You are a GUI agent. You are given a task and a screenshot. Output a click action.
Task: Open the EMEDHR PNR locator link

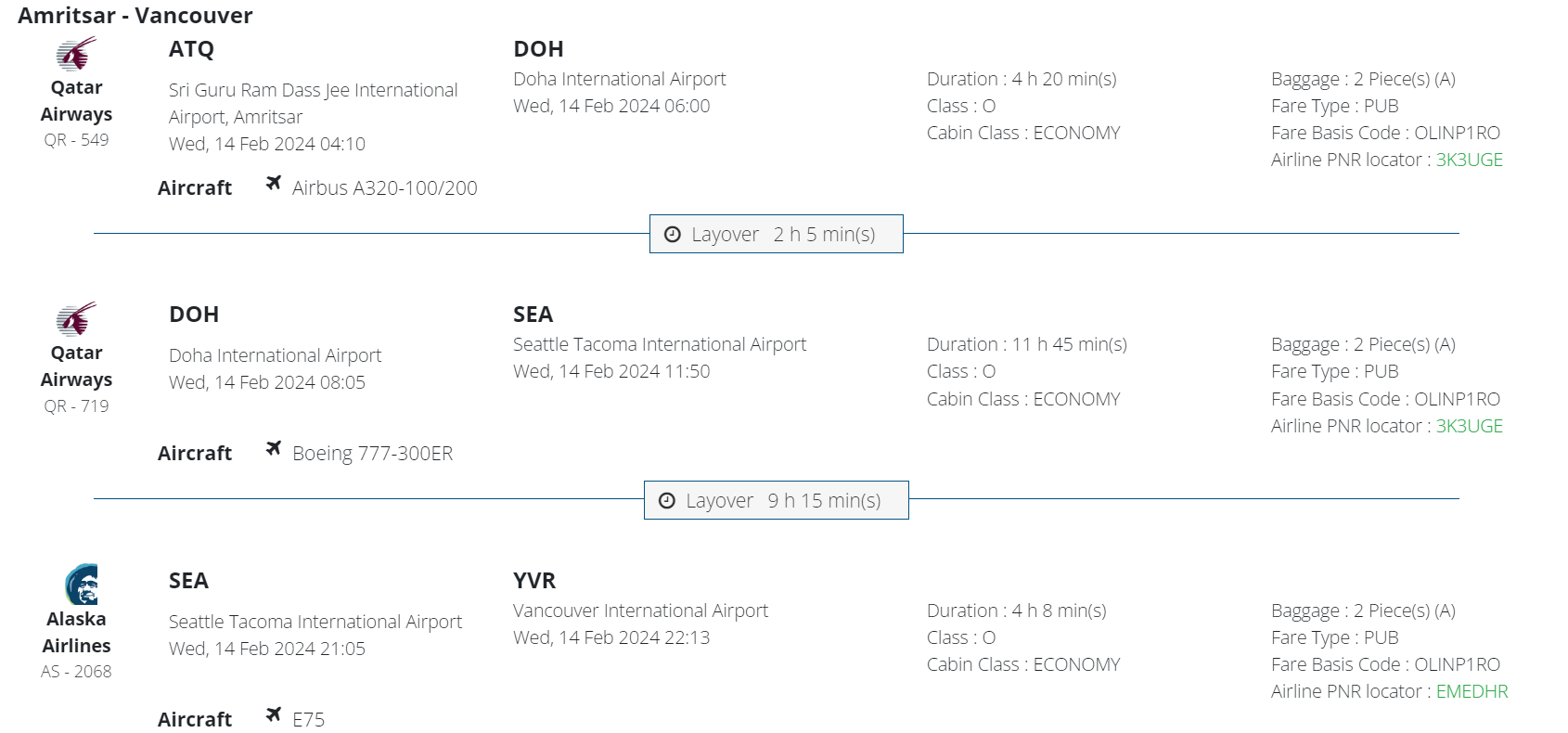(x=1472, y=691)
